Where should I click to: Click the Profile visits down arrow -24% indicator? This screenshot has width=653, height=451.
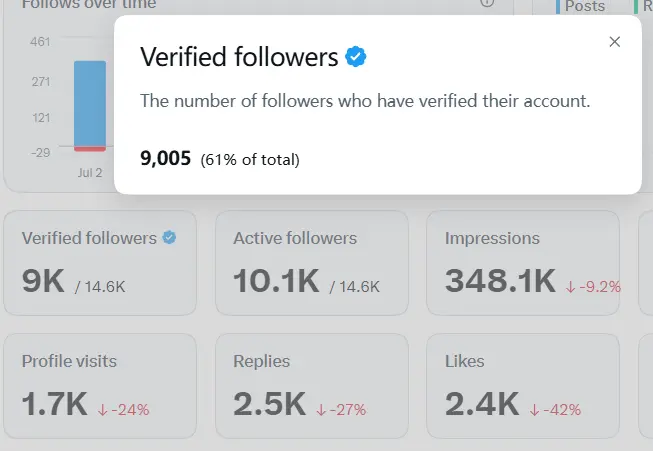tap(123, 410)
